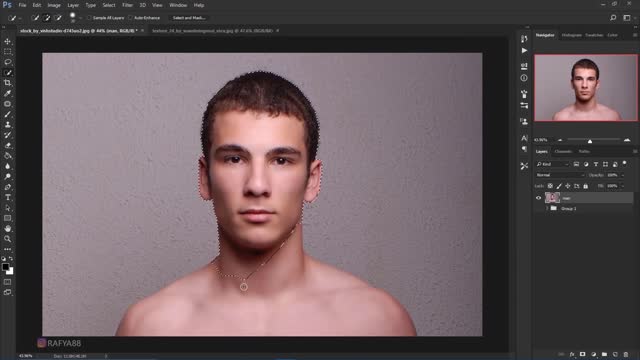Open the File menu
This screenshot has height=360, width=640.
(x=22, y=5)
